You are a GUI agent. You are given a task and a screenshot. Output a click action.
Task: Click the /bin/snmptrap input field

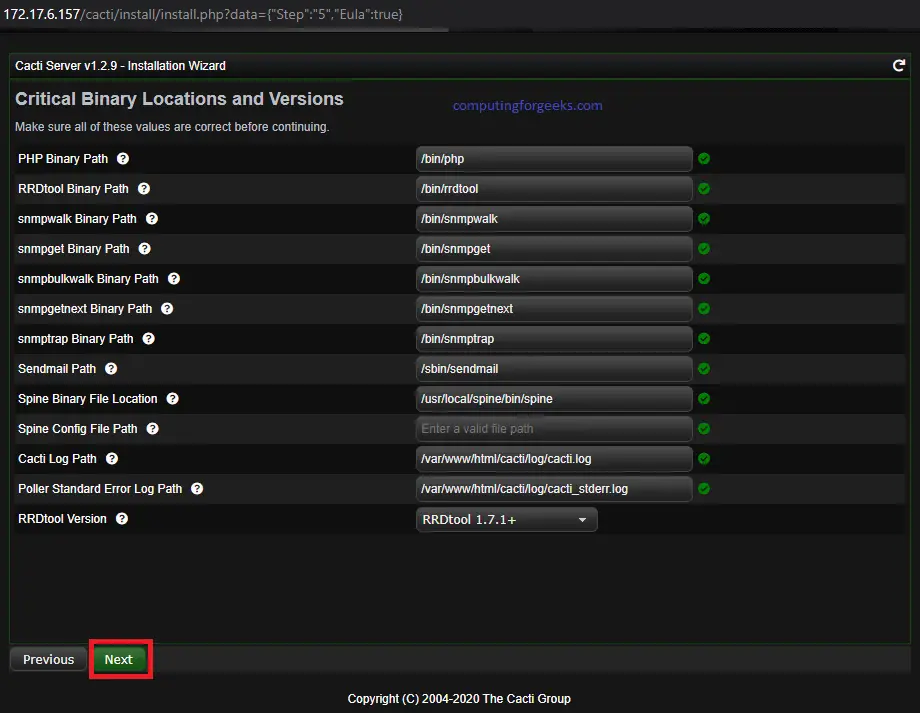554,339
